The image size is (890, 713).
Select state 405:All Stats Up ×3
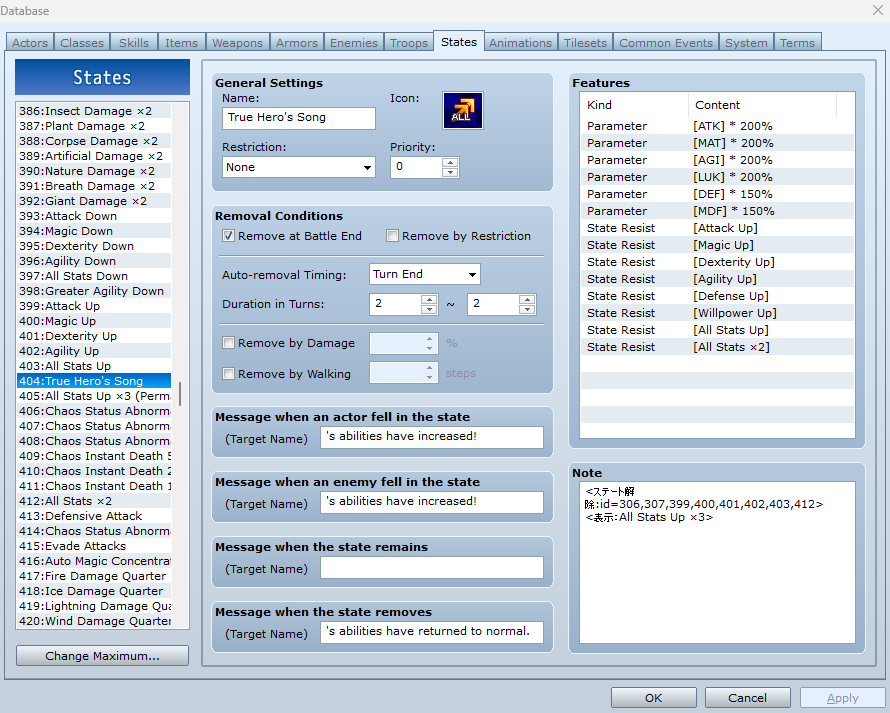pos(94,396)
